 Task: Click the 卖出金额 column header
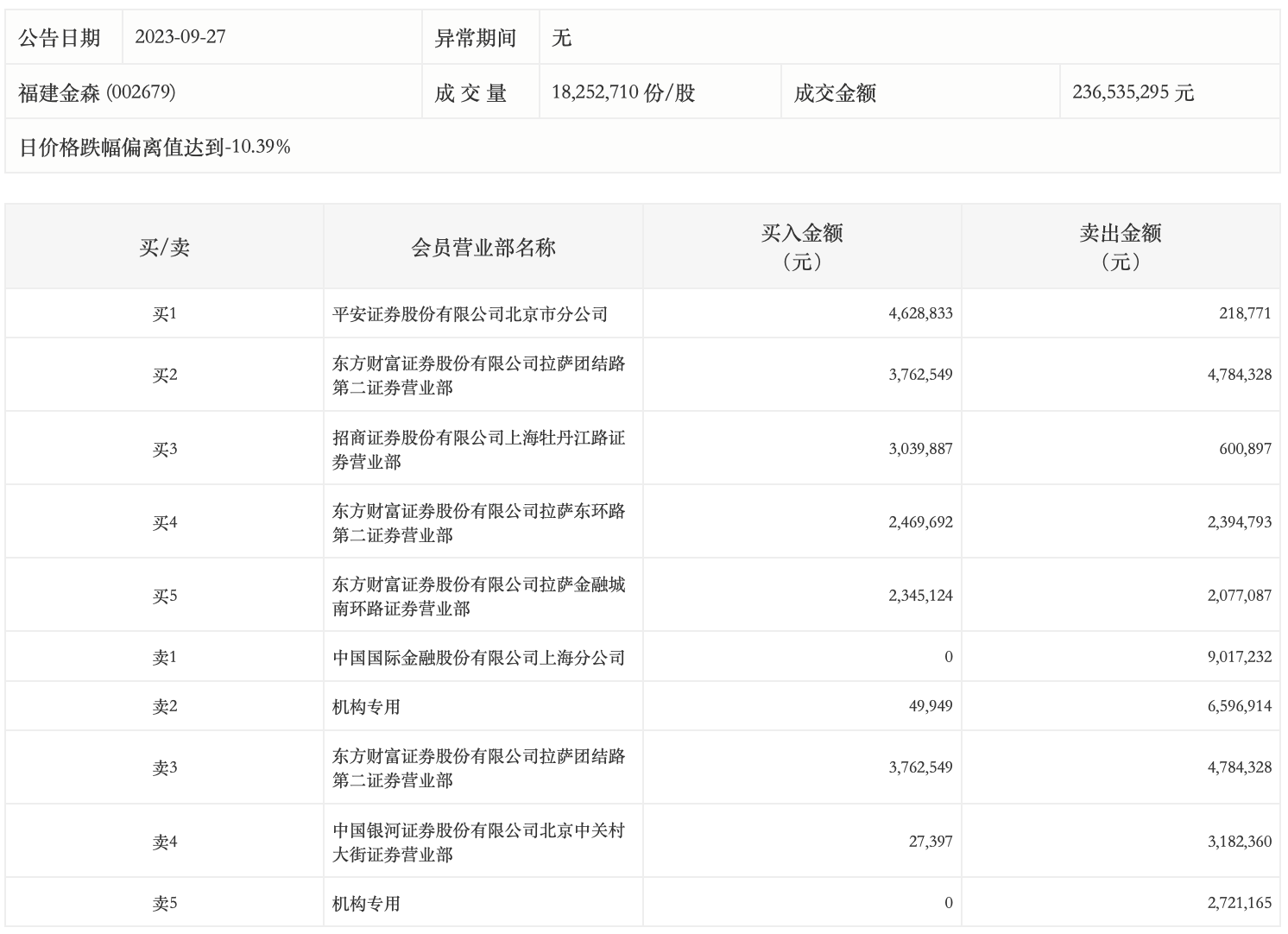pyautogui.click(x=1120, y=247)
